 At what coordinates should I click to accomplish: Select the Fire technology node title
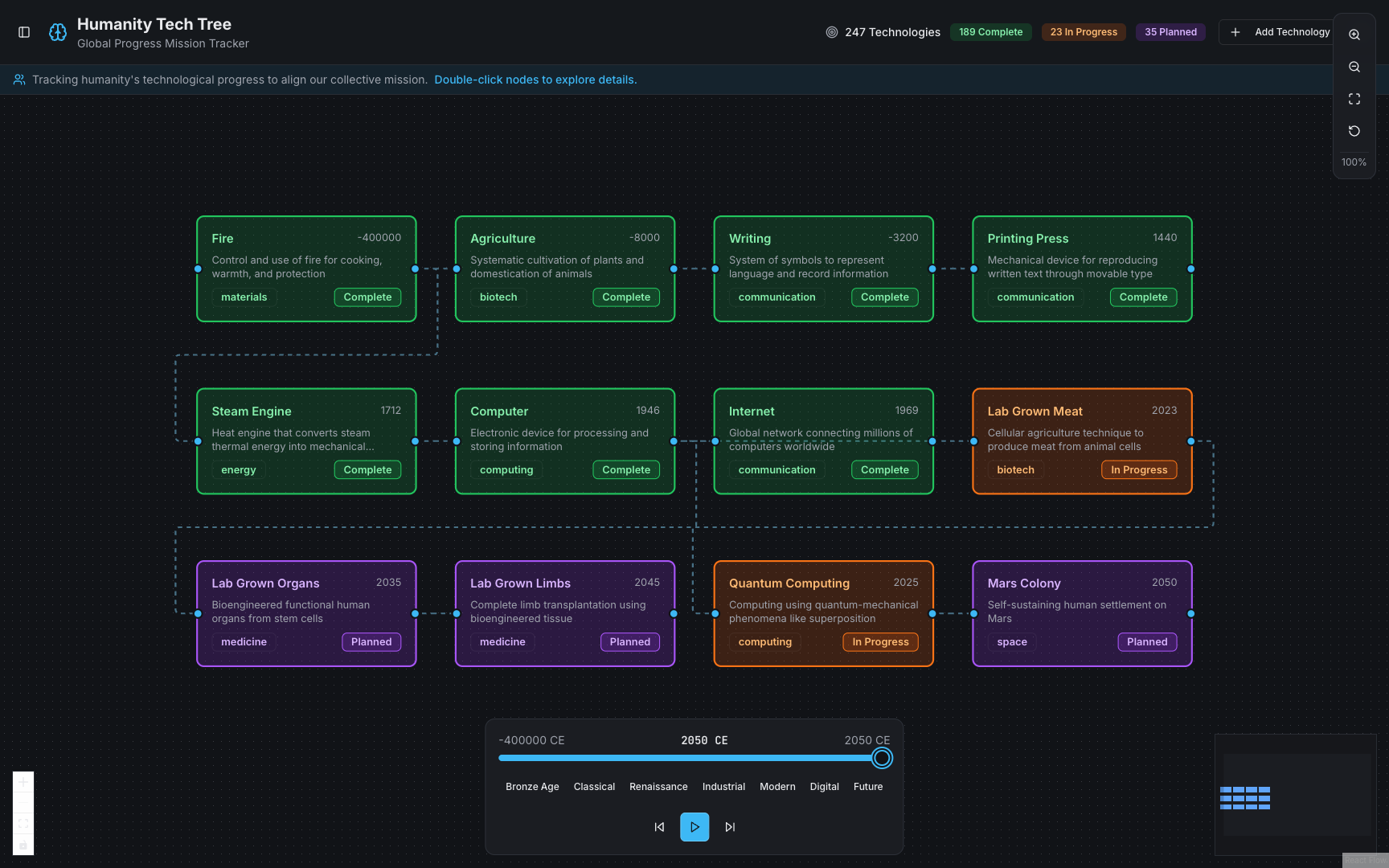tap(223, 239)
